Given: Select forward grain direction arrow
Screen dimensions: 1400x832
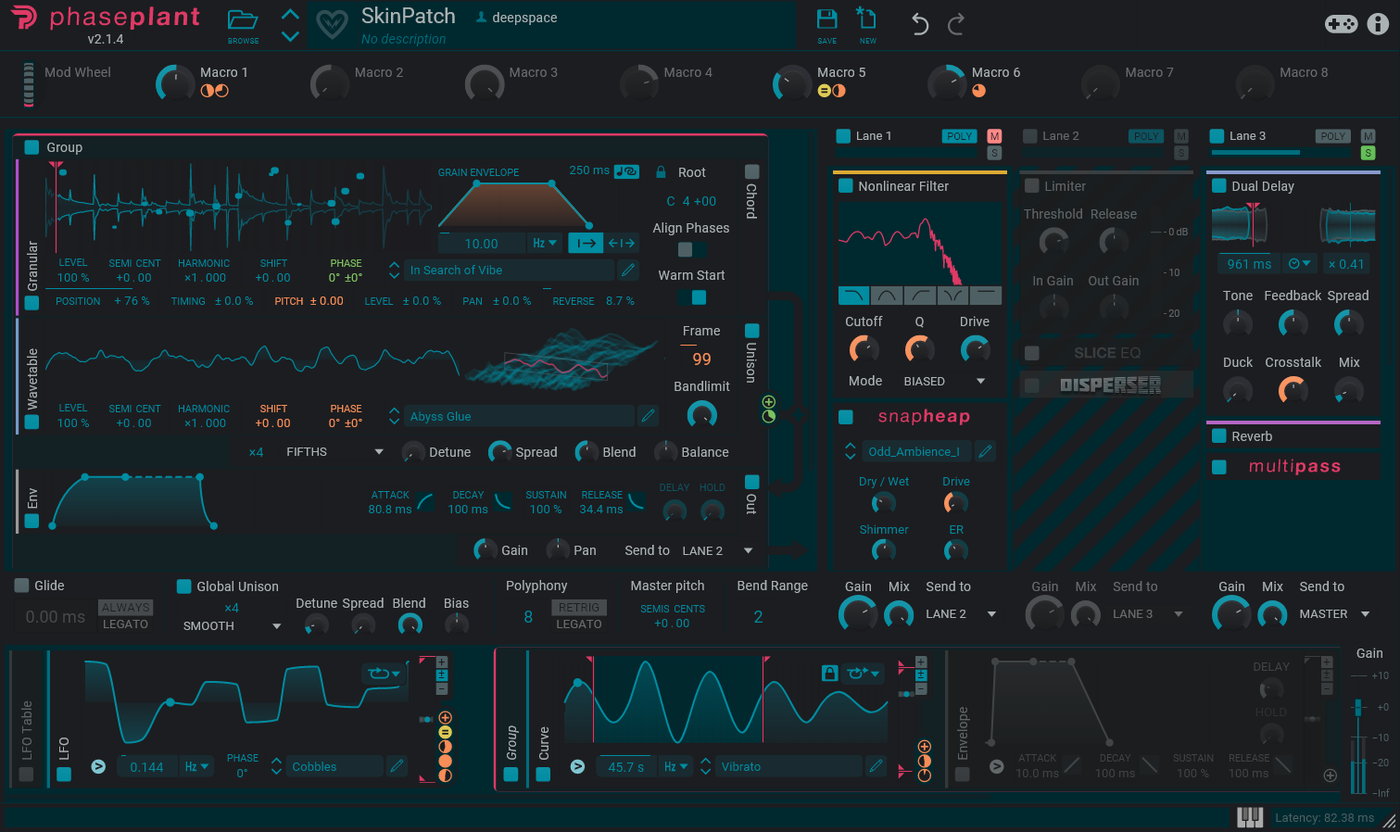Looking at the screenshot, I should coord(585,242).
